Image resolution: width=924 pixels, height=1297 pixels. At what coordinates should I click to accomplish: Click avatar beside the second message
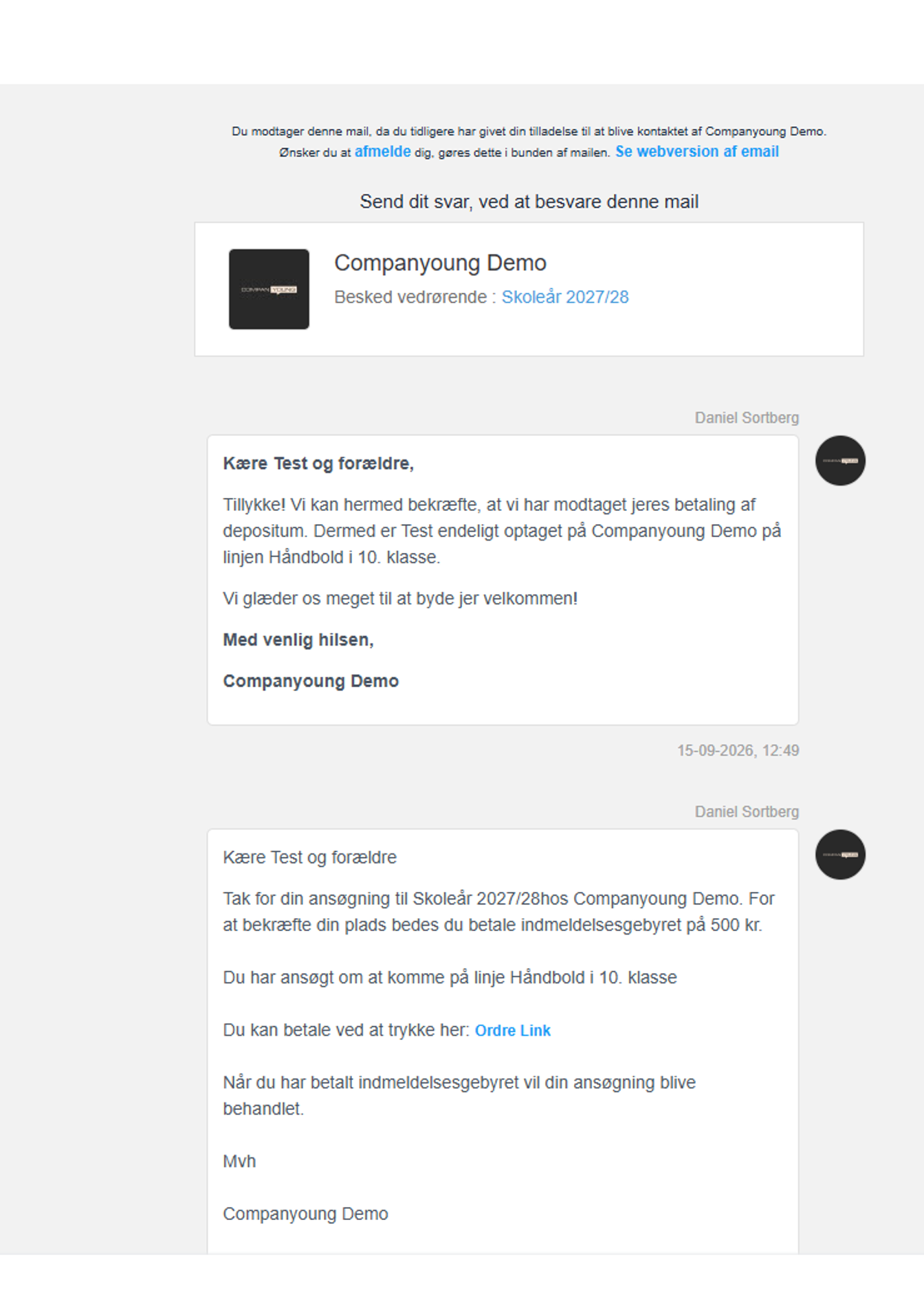[840, 855]
